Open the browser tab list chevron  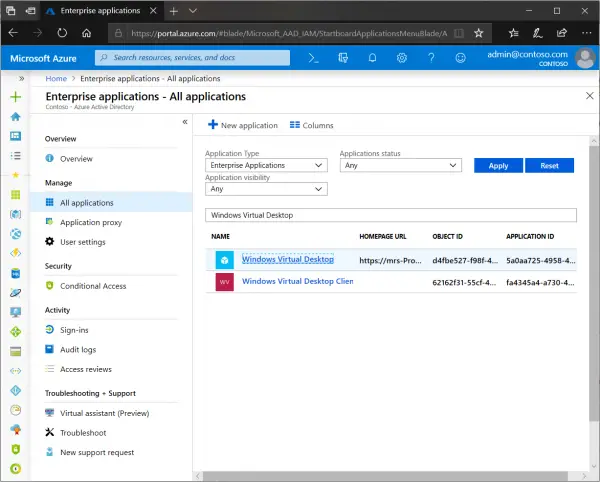tap(193, 11)
